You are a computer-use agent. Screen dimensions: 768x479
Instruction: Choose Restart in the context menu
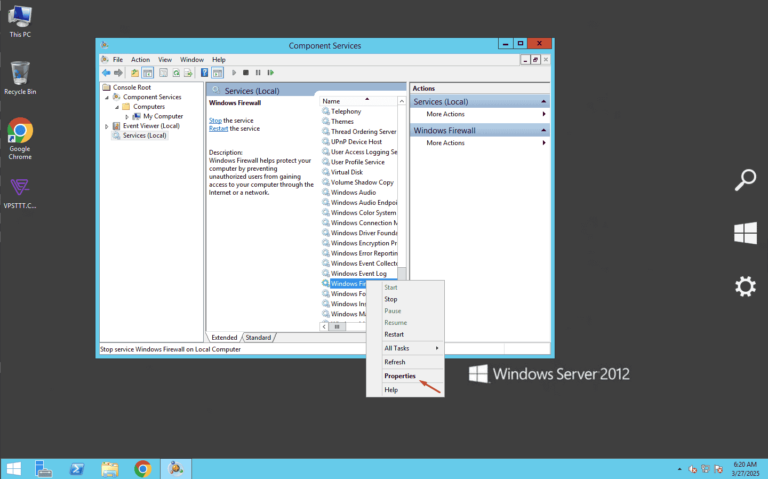(405, 335)
